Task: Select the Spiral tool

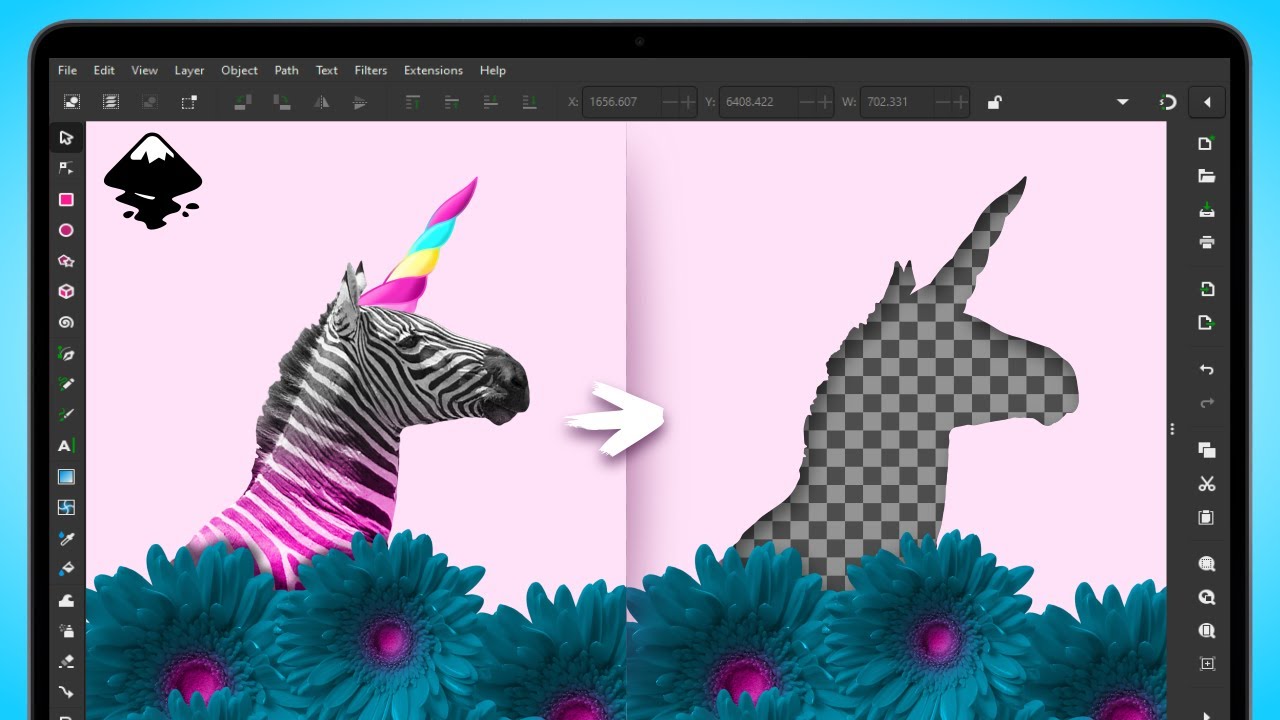Action: coord(66,323)
